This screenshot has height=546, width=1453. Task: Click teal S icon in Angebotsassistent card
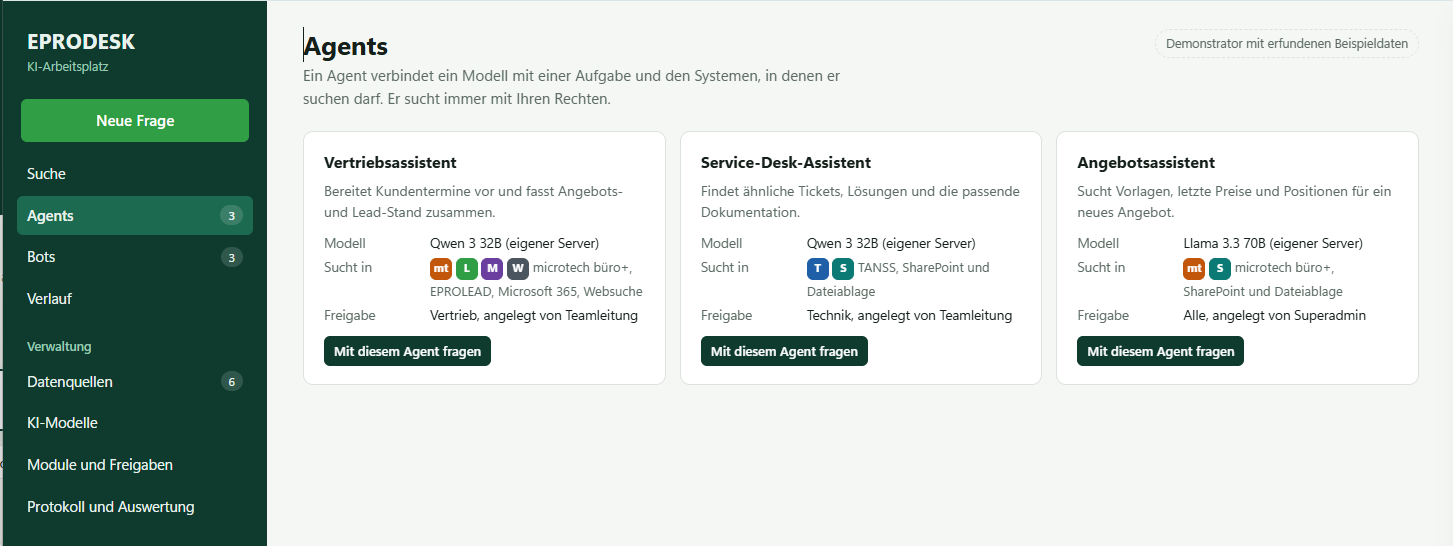(1220, 268)
